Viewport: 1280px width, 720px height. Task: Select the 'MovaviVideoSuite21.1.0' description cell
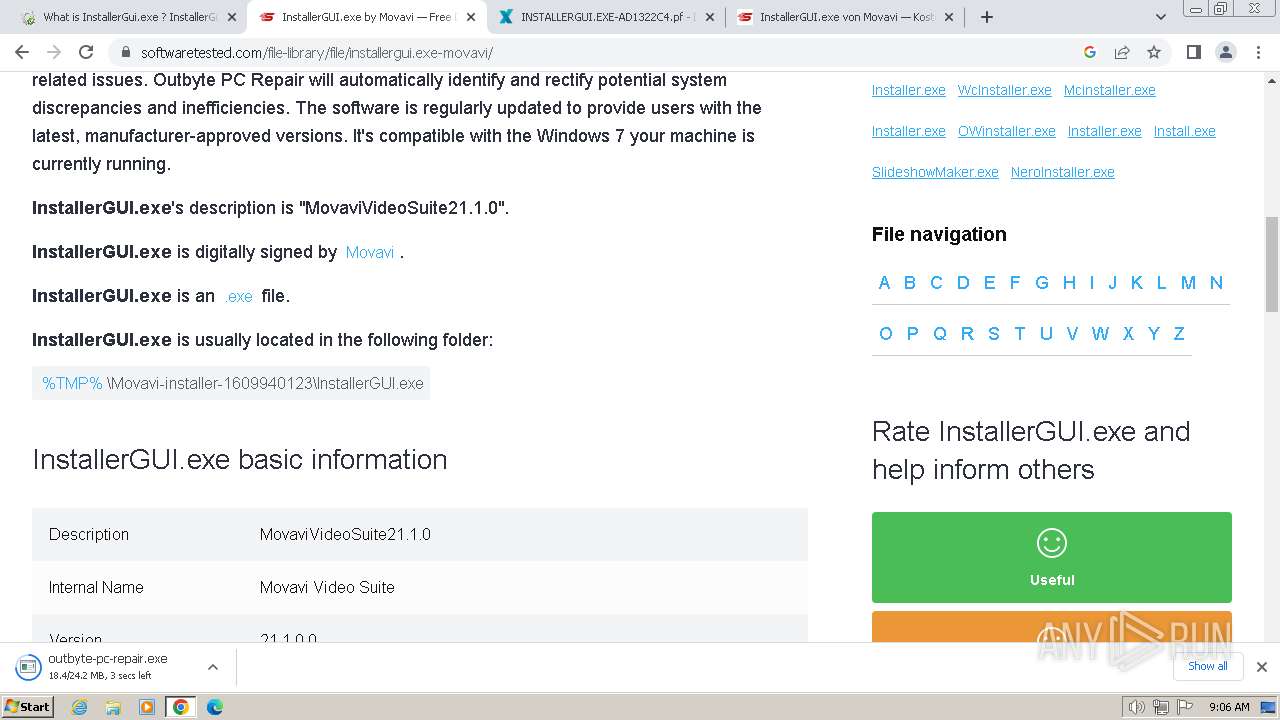point(345,534)
